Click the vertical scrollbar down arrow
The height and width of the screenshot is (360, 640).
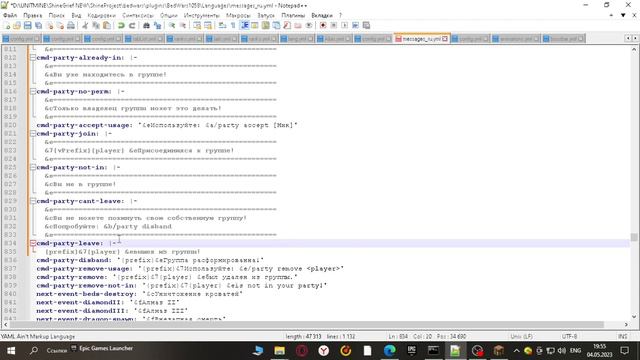pos(634,316)
